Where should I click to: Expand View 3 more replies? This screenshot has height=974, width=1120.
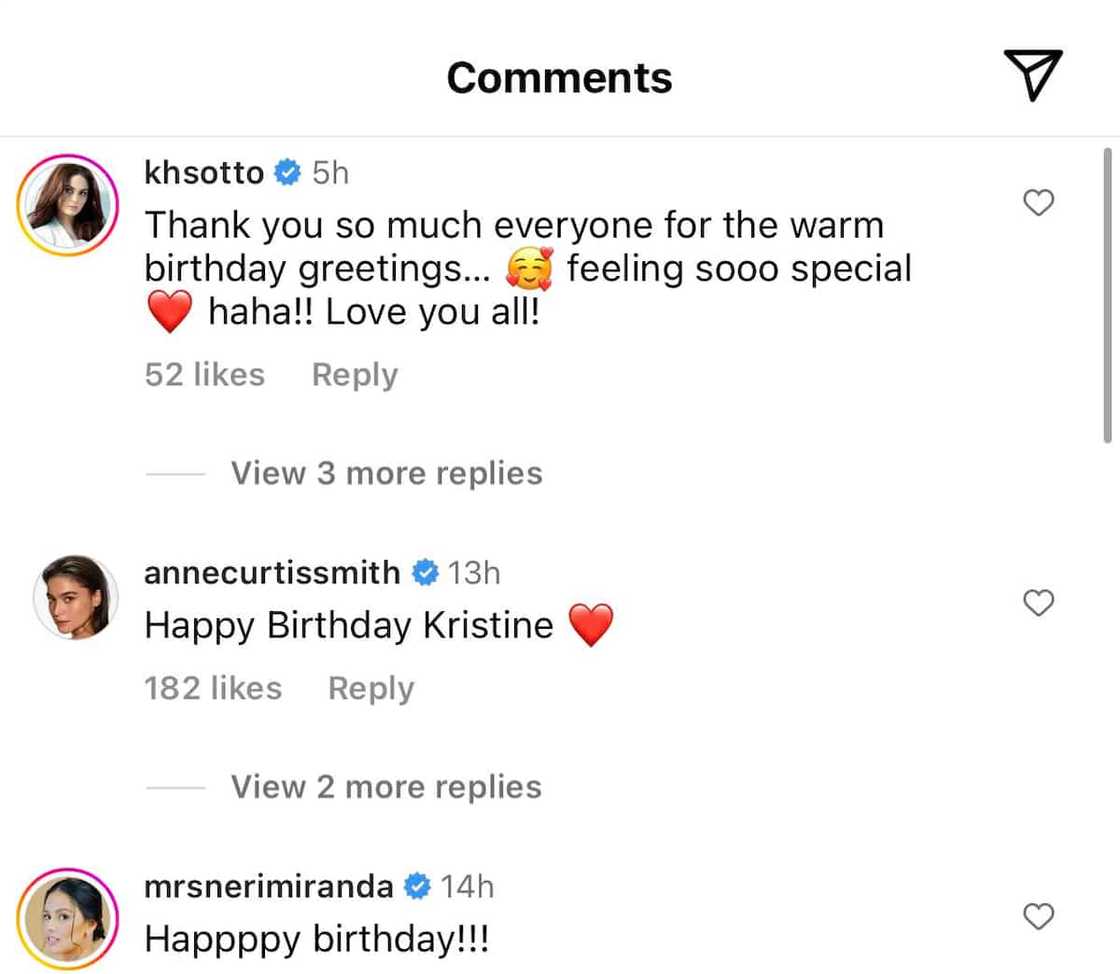click(386, 473)
